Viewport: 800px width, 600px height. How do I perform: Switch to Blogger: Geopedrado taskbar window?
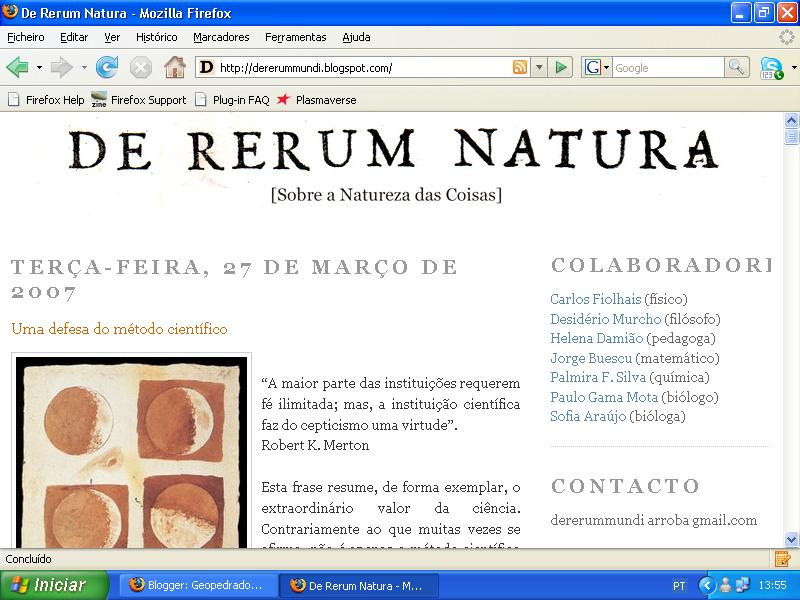pos(198,585)
